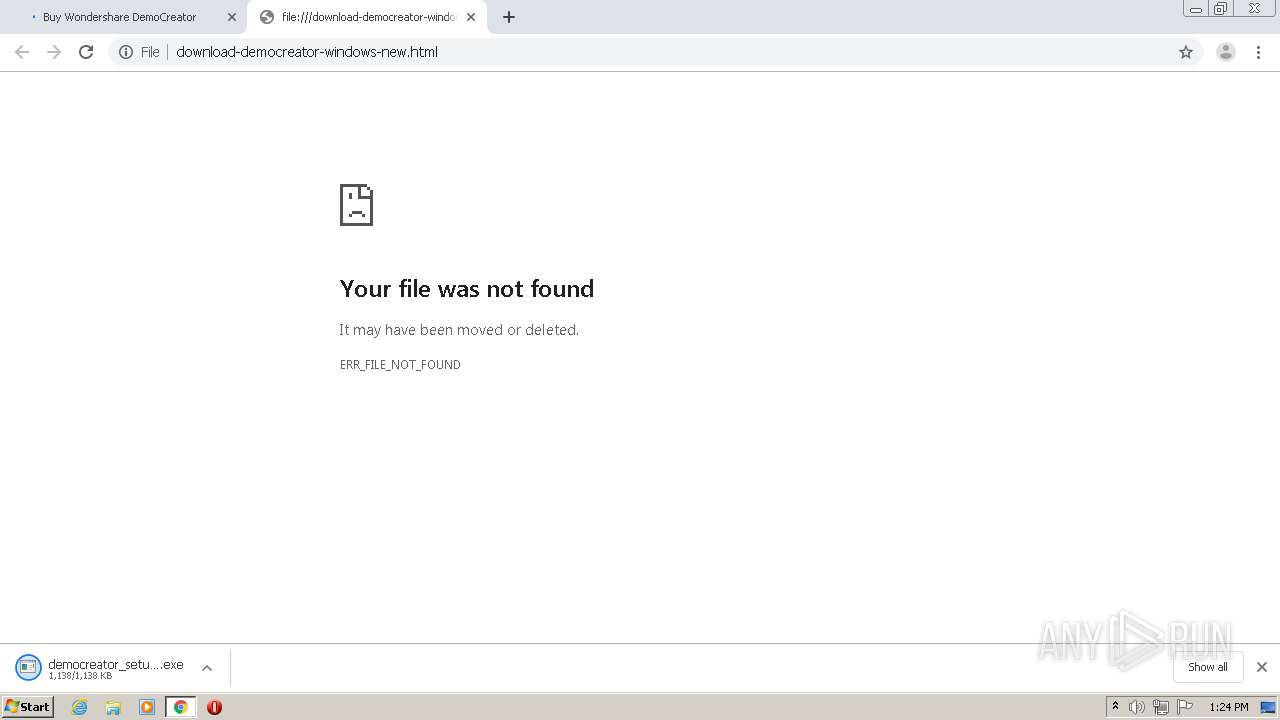The width and height of the screenshot is (1280, 720).
Task: Go back to previous page
Action: (x=22, y=52)
